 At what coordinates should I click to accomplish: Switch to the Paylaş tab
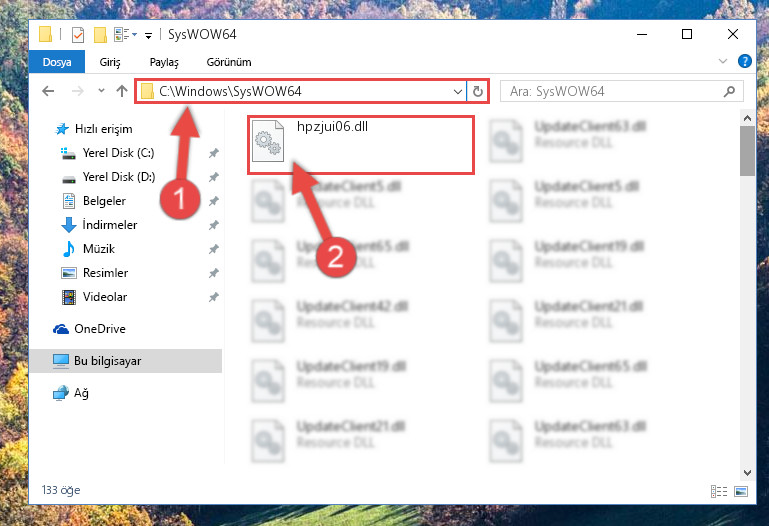164,62
